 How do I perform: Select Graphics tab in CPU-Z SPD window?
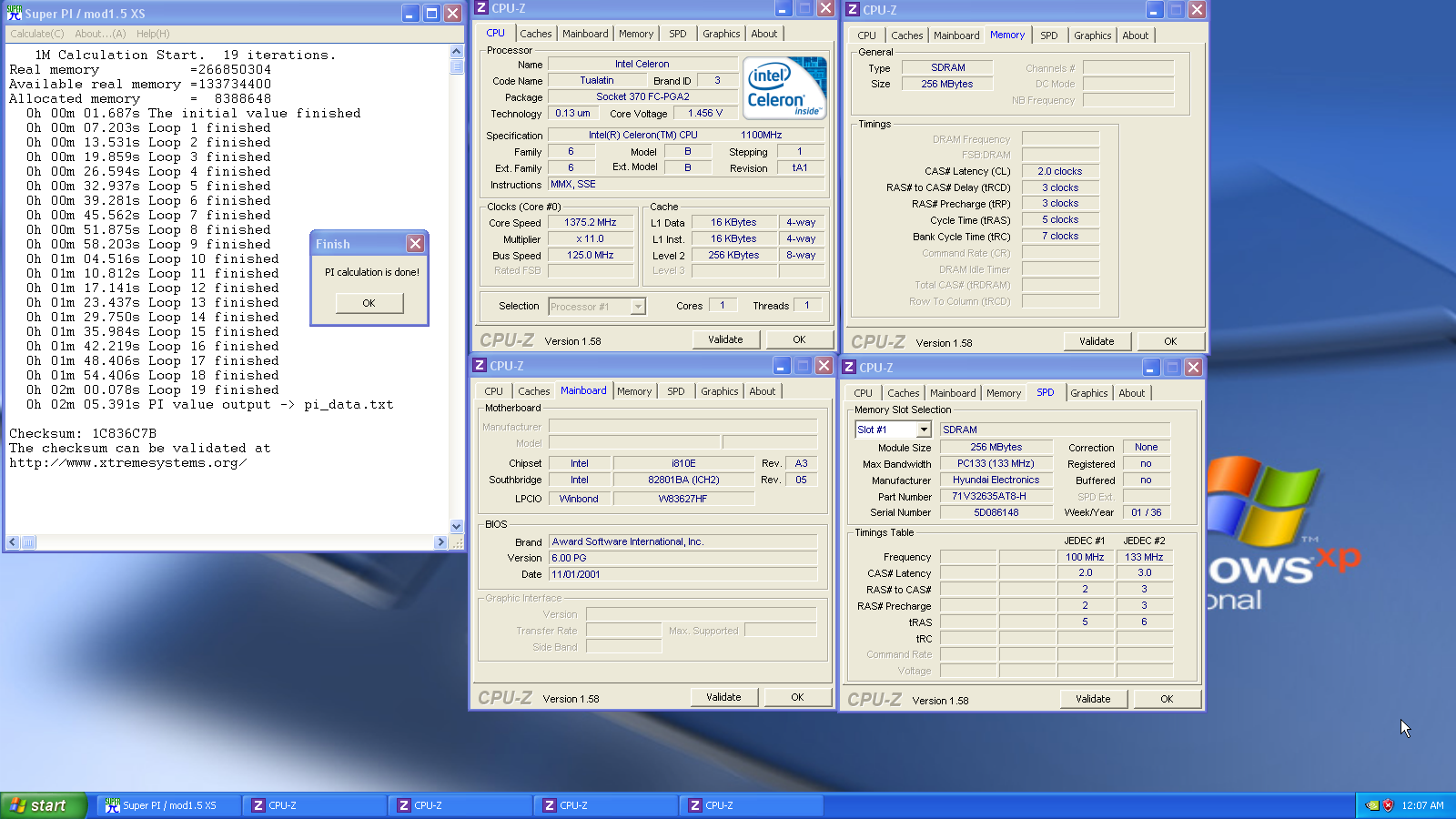1089,393
